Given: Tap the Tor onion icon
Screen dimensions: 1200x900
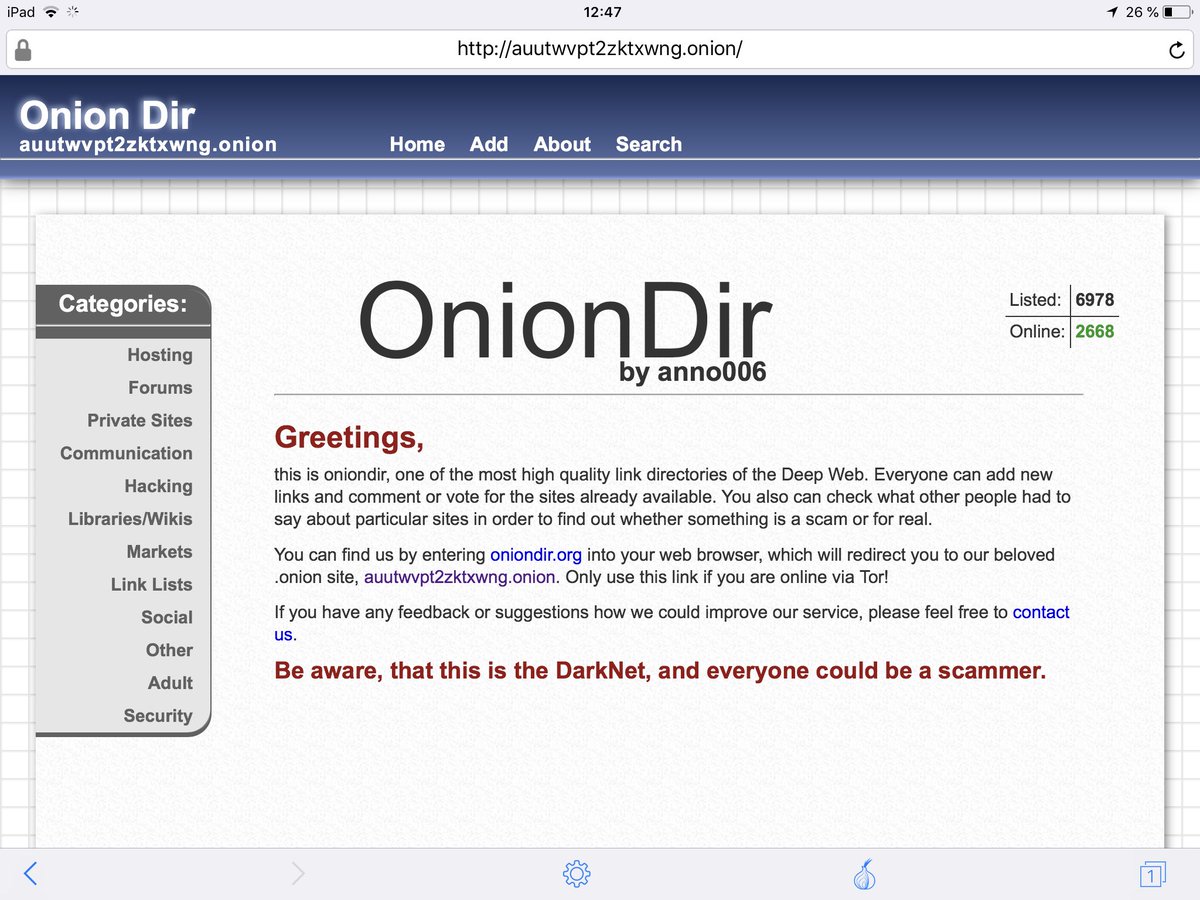Looking at the screenshot, I should tap(865, 874).
